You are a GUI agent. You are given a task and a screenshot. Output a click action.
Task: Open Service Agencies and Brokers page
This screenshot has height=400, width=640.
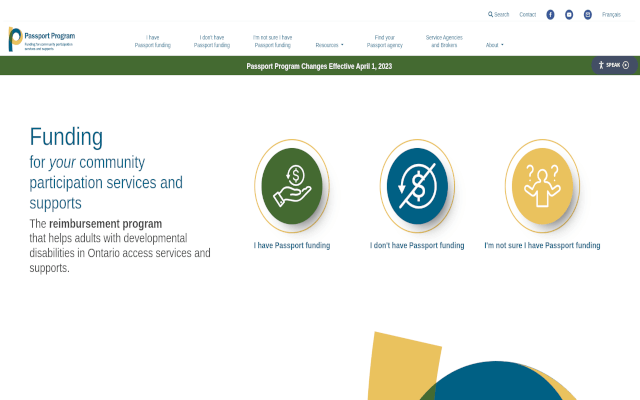pyautogui.click(x=444, y=41)
